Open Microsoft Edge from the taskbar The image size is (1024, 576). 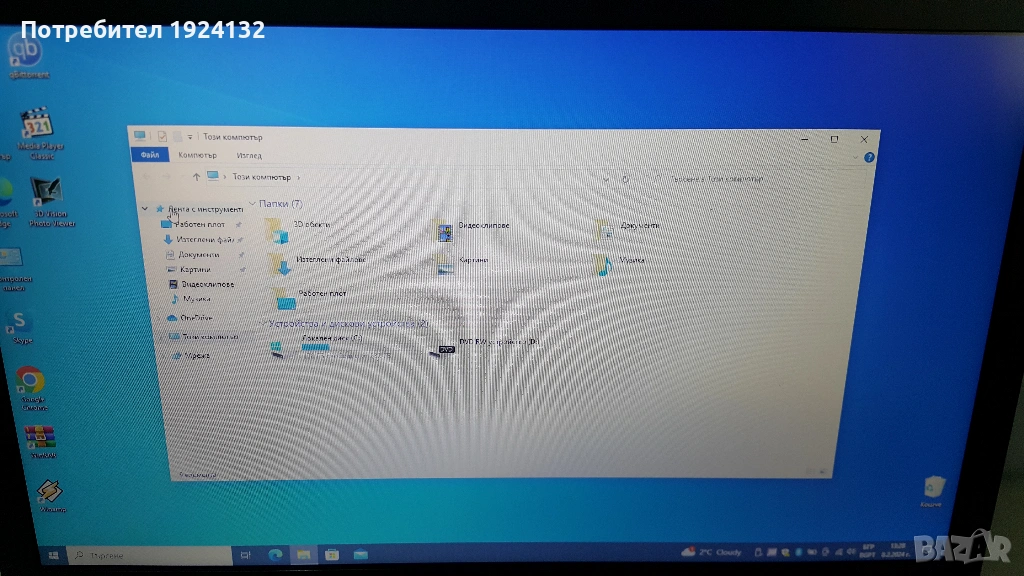pyautogui.click(x=276, y=554)
